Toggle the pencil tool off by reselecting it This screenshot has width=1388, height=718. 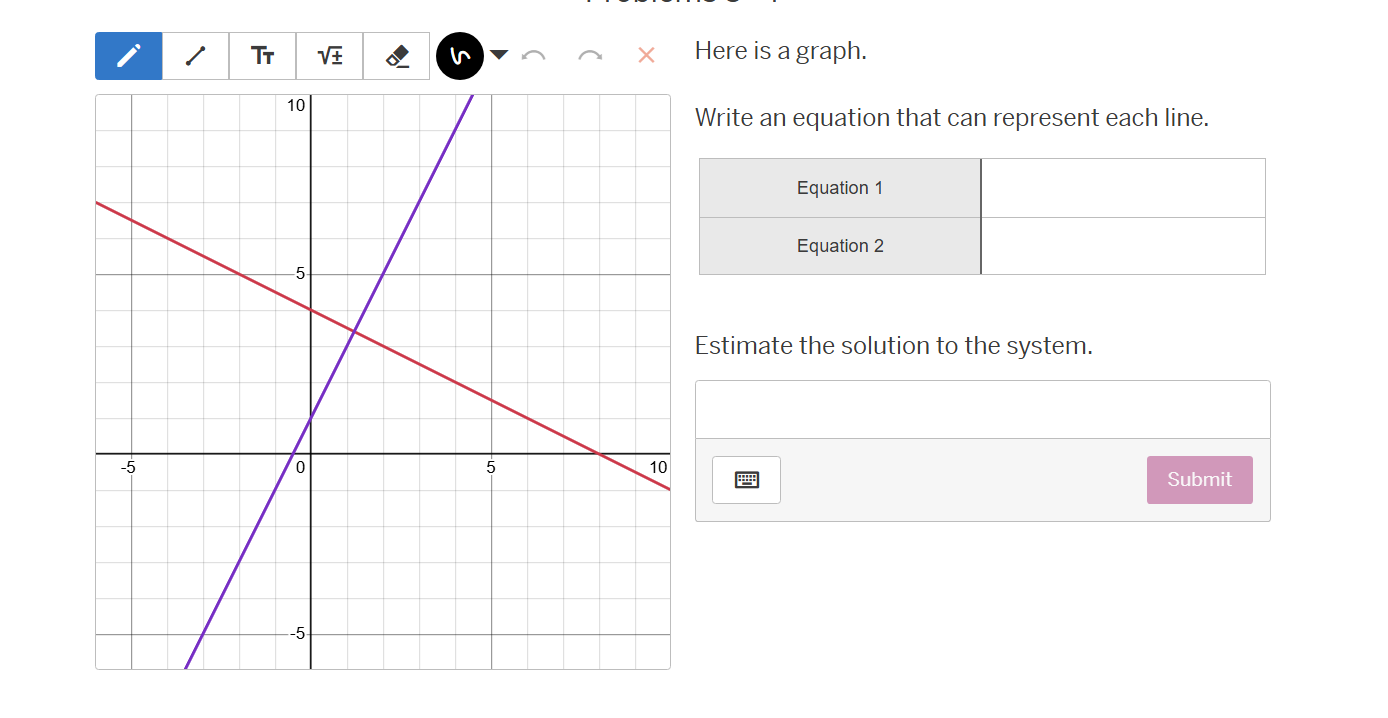click(x=128, y=55)
